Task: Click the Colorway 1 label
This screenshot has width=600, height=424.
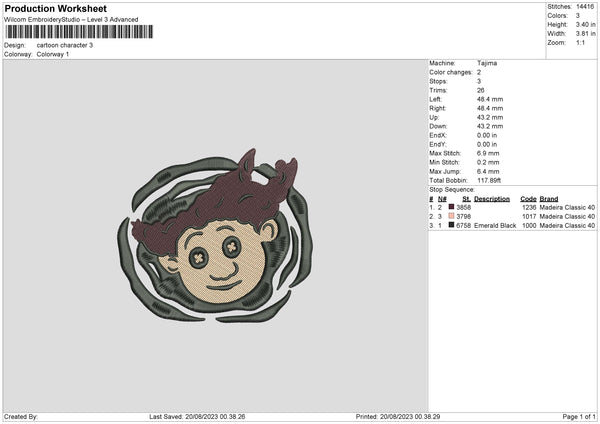Action: [x=53, y=54]
